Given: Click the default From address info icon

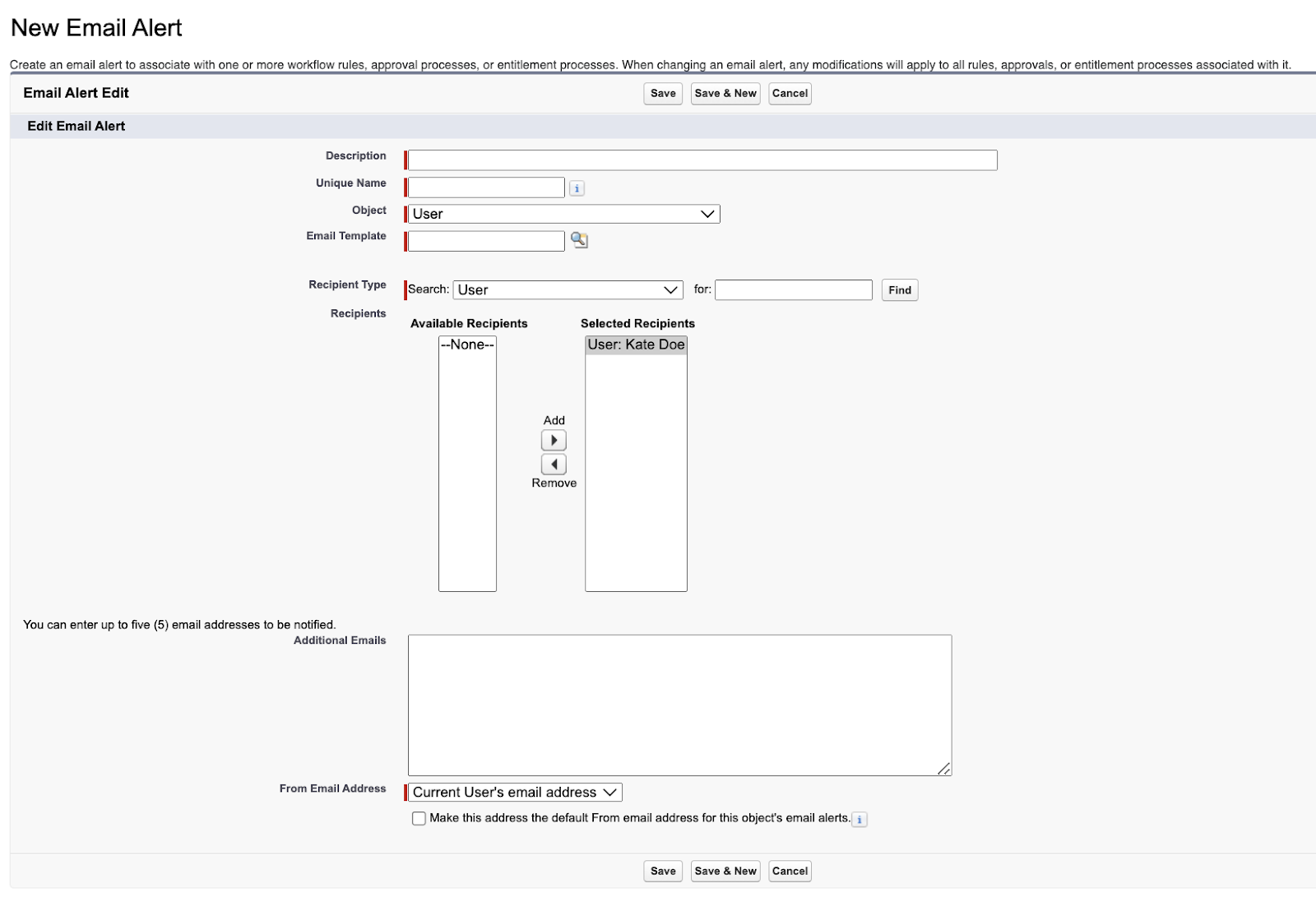Looking at the screenshot, I should [860, 819].
